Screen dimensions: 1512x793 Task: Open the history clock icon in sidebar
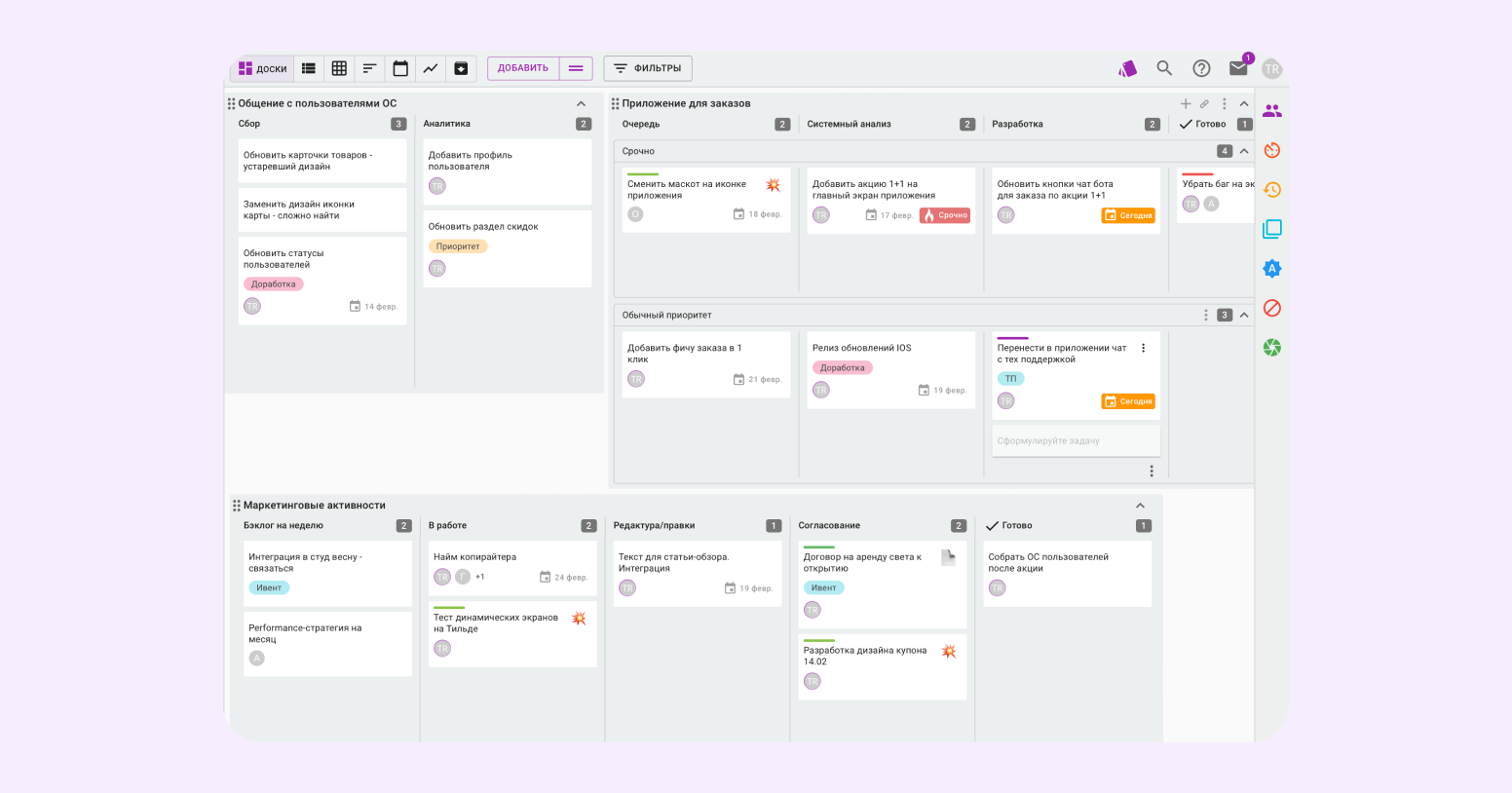pyautogui.click(x=1272, y=190)
